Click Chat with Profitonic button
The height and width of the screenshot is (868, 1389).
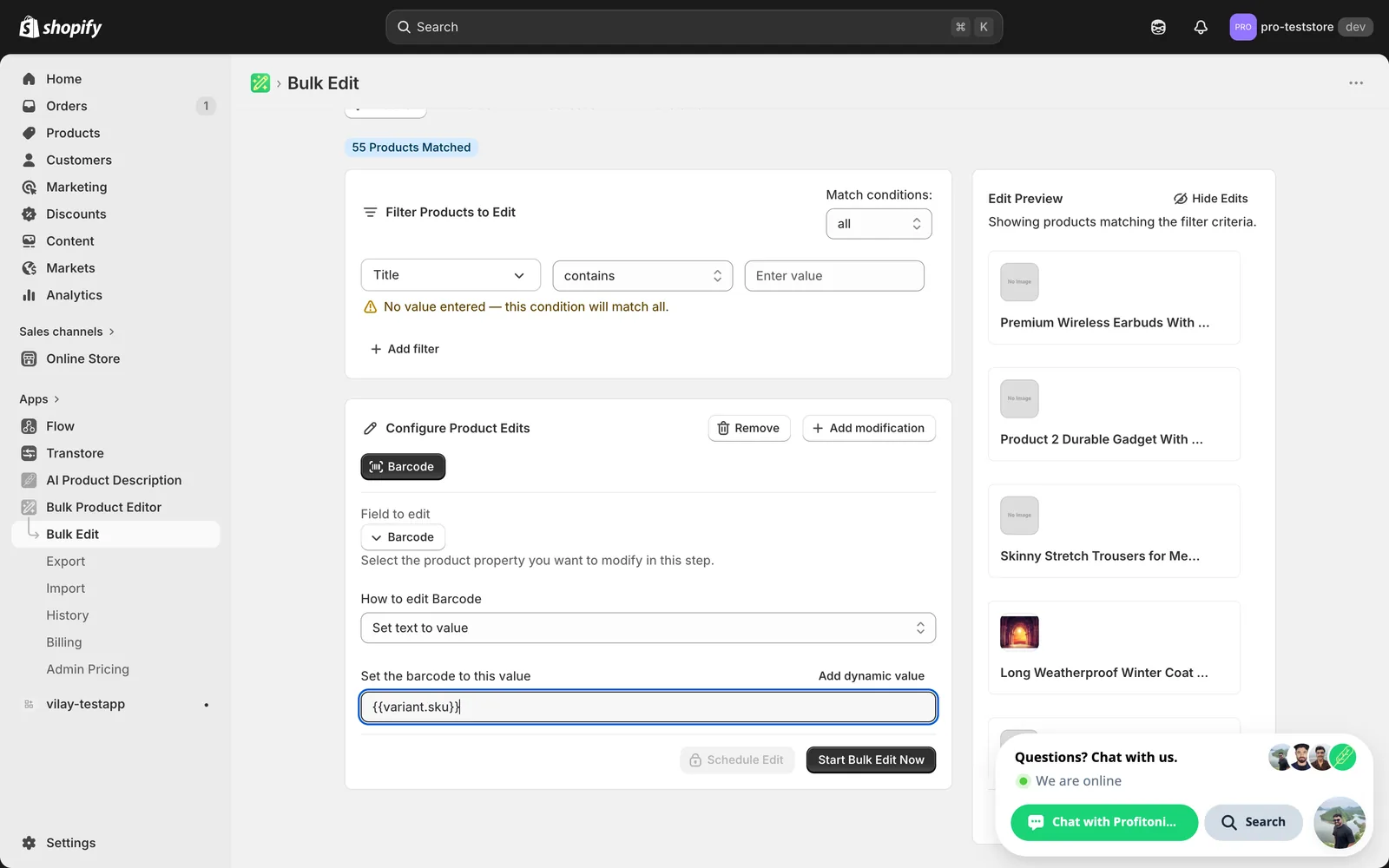click(1104, 822)
